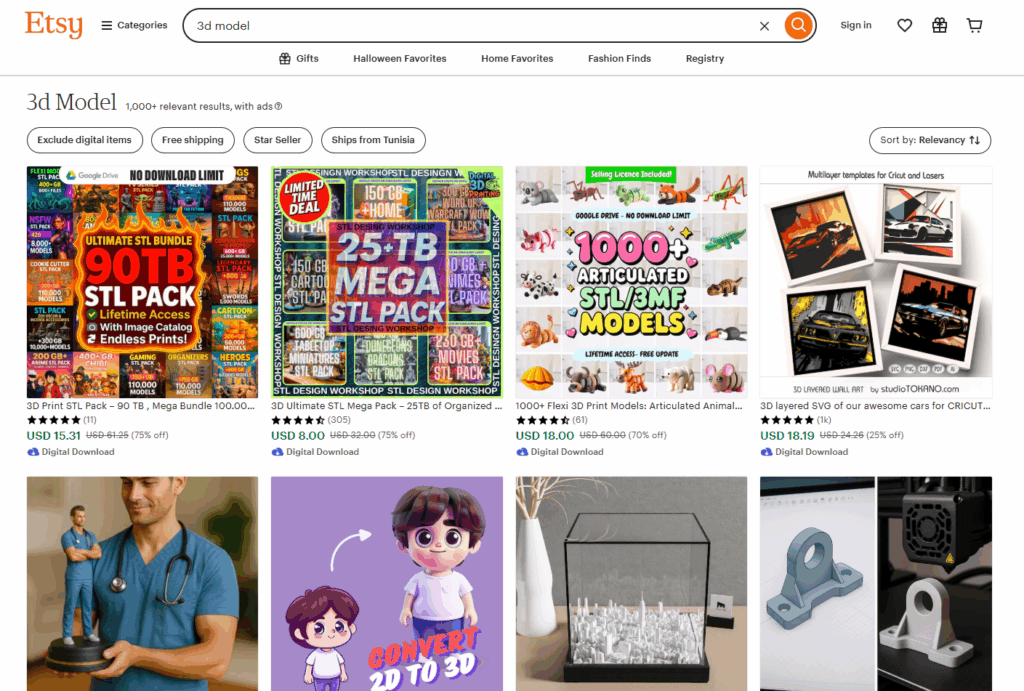
Task: Toggle the Star Seller filter
Action: [278, 140]
